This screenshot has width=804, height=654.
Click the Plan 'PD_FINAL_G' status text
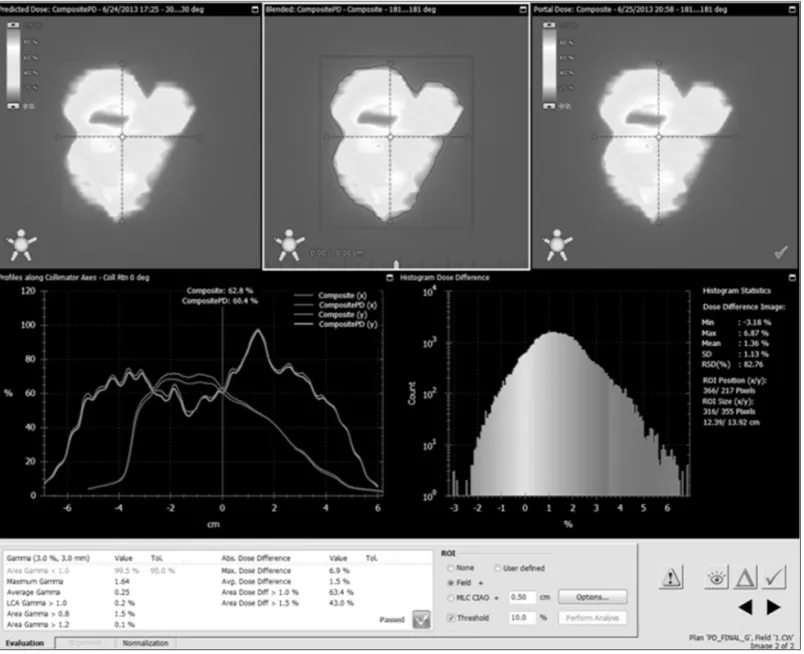pos(740,638)
